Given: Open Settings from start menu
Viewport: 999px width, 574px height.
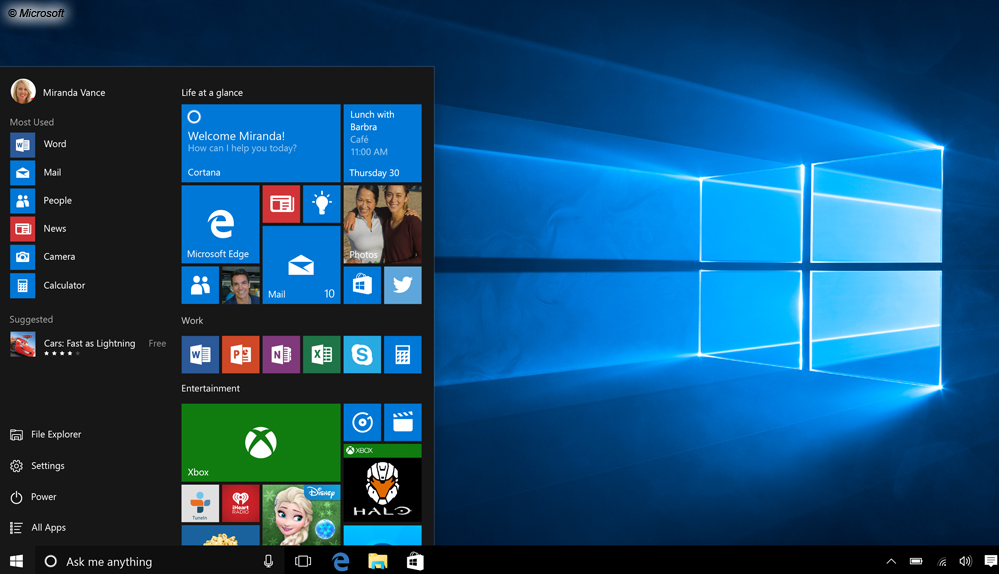Looking at the screenshot, I should (38, 466).
